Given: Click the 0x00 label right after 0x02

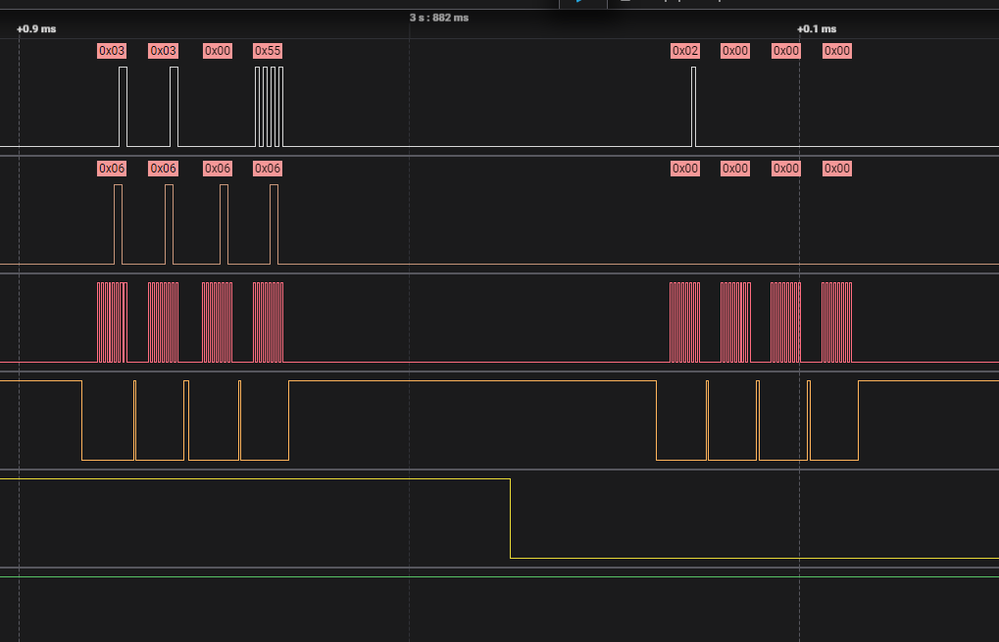Looking at the screenshot, I should (735, 51).
